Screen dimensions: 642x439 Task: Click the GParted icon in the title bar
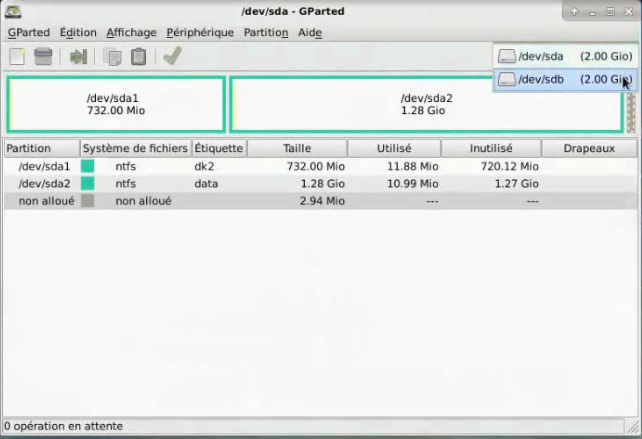(x=13, y=12)
